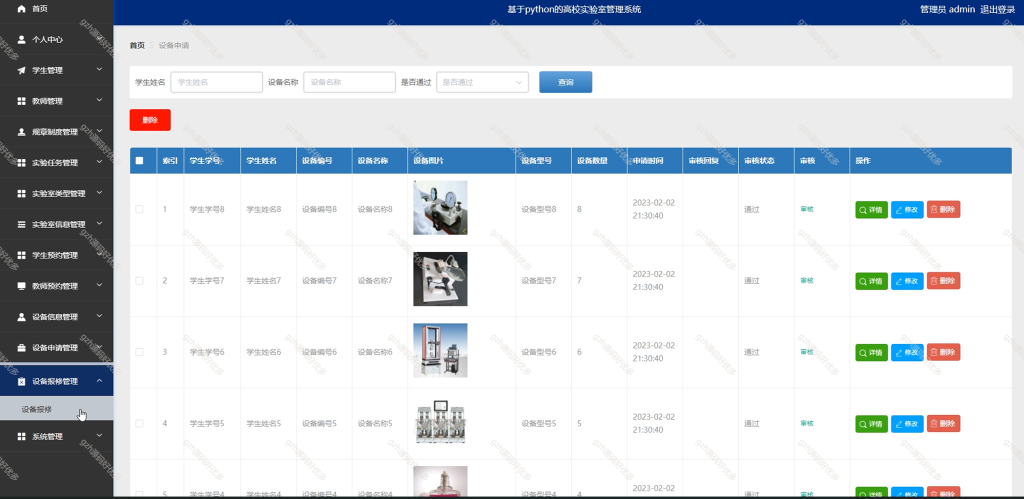1024x499 pixels.
Task: Check the checkbox for row 3
Action: pyautogui.click(x=139, y=352)
